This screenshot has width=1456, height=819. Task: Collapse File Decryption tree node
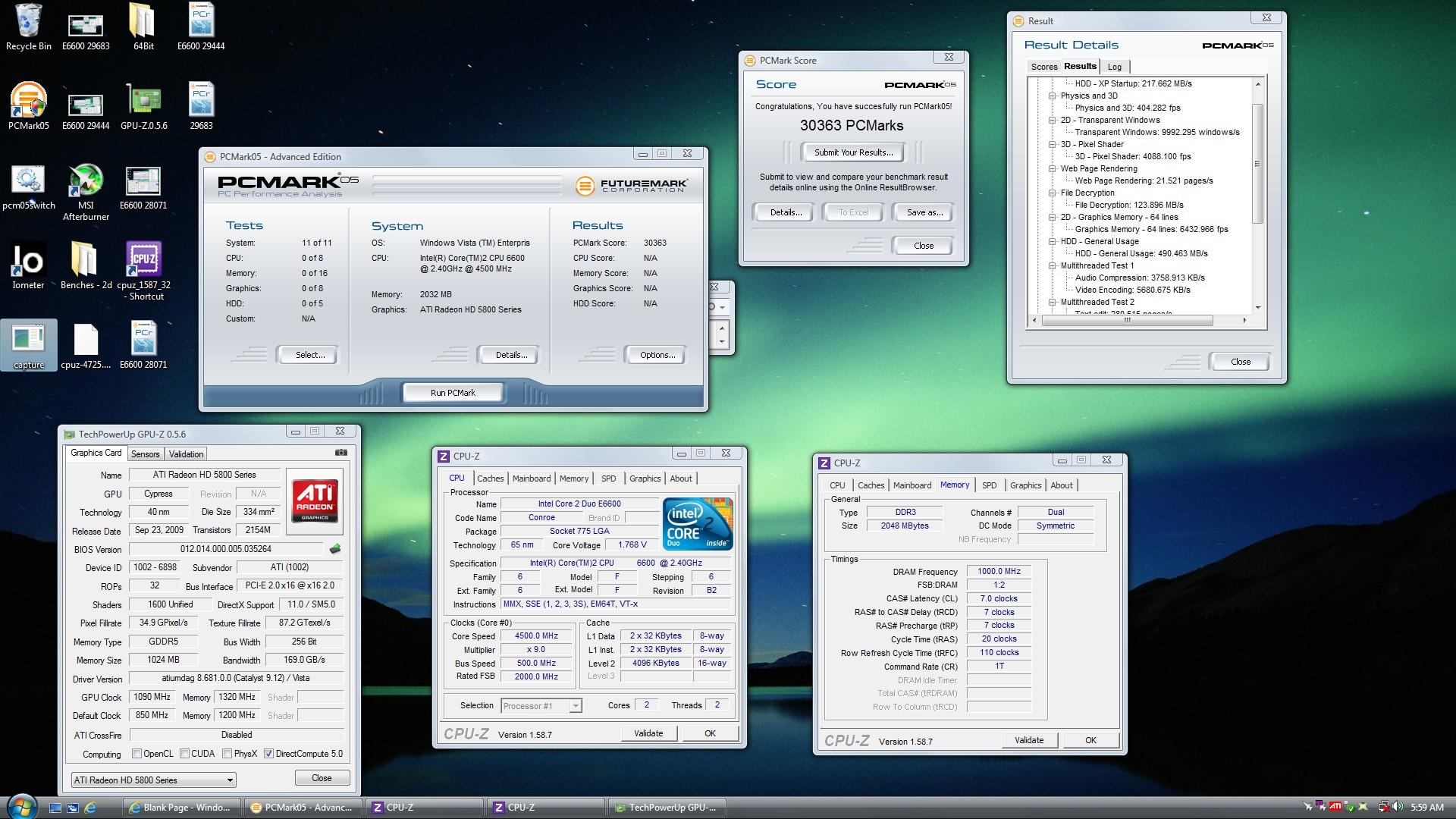coord(1053,193)
